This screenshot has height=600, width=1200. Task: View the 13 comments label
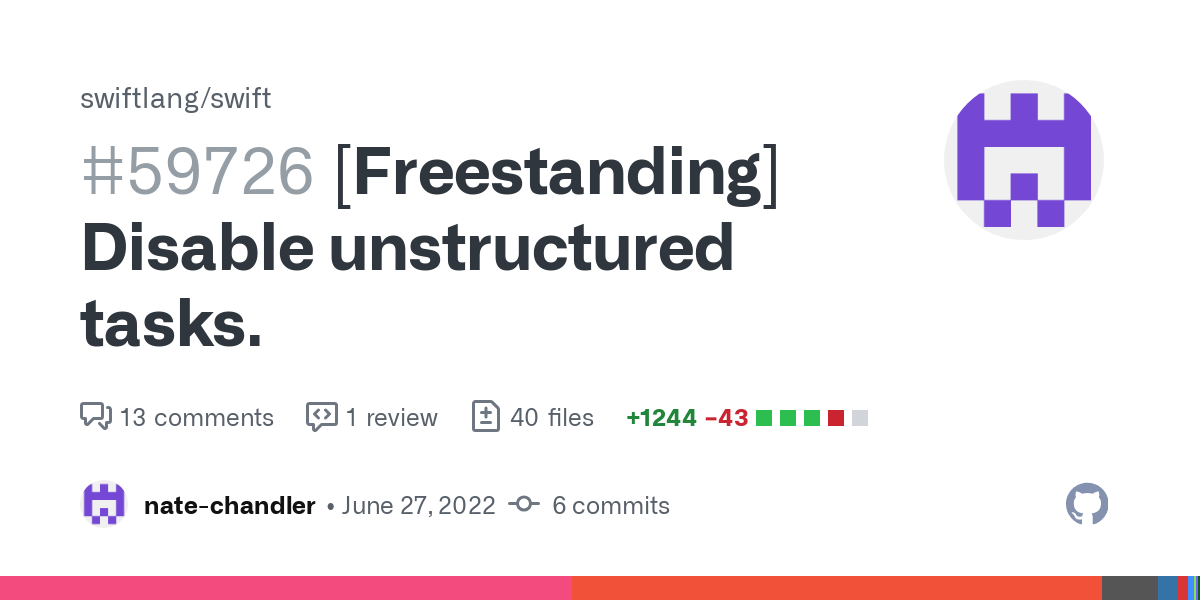196,417
